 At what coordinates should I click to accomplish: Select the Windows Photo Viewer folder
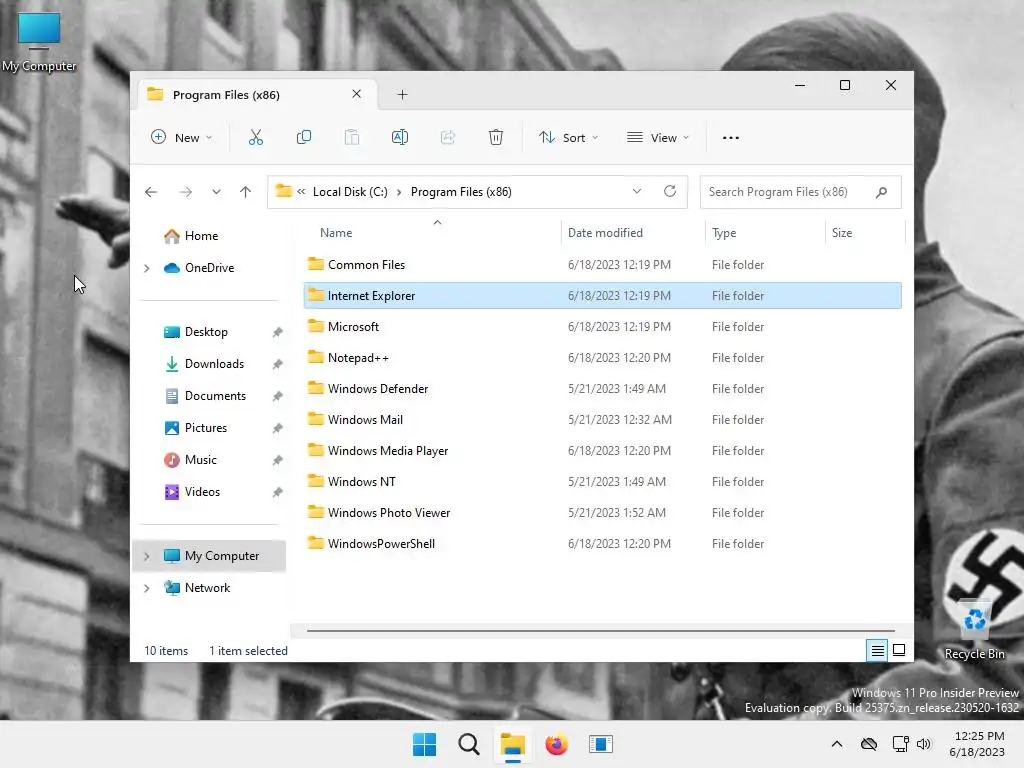coord(602,513)
